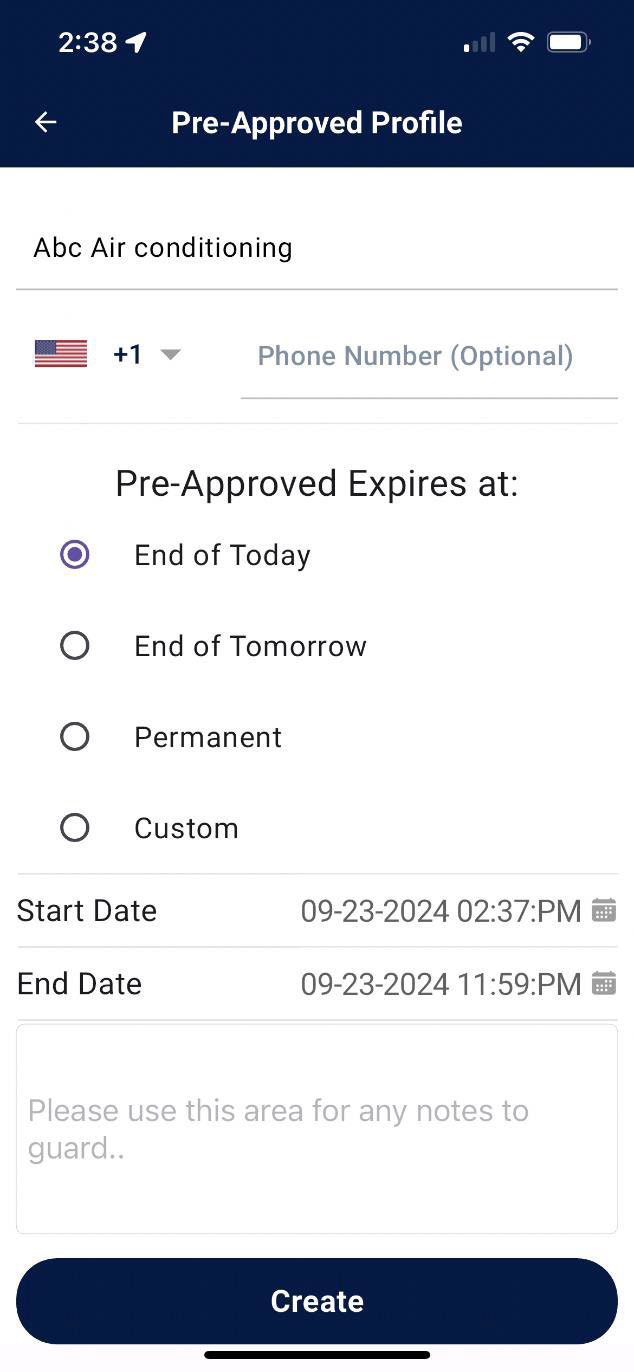Tap the battery status icon

click(568, 42)
